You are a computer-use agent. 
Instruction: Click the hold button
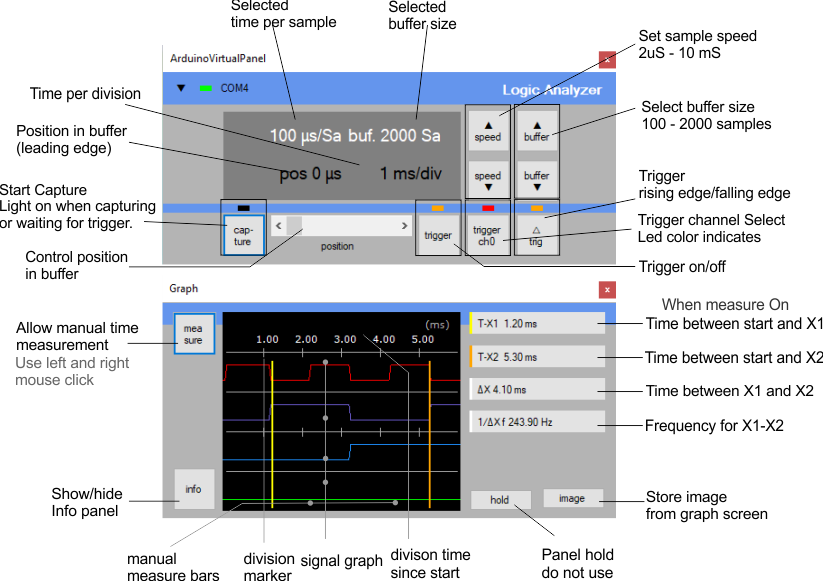click(x=500, y=500)
